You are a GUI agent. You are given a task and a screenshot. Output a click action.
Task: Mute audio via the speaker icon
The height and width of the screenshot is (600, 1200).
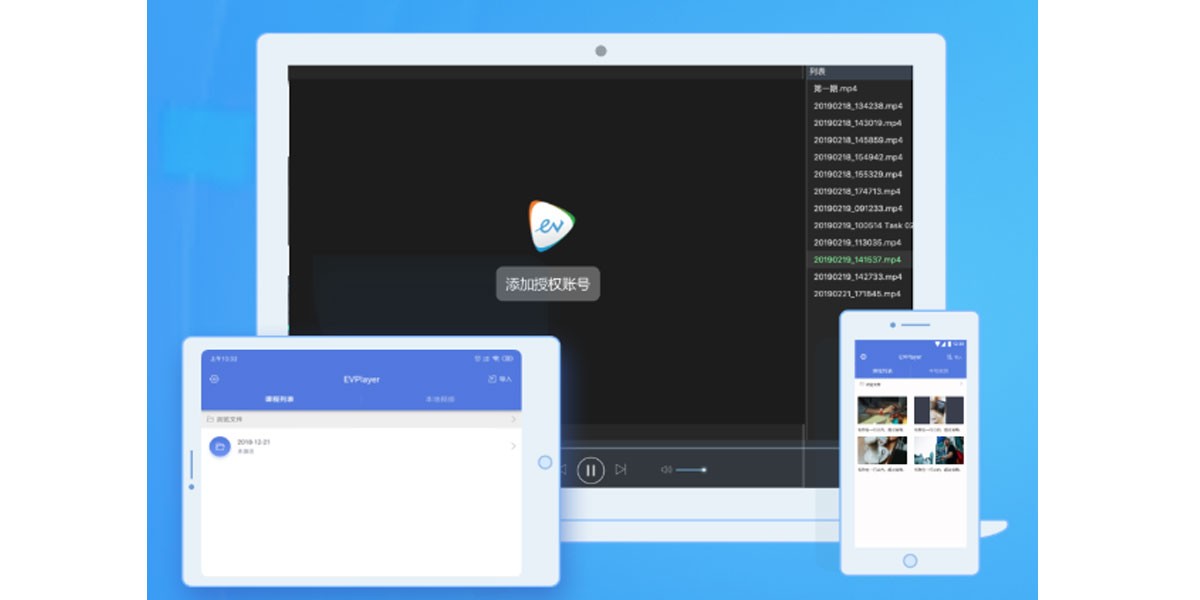tap(664, 469)
